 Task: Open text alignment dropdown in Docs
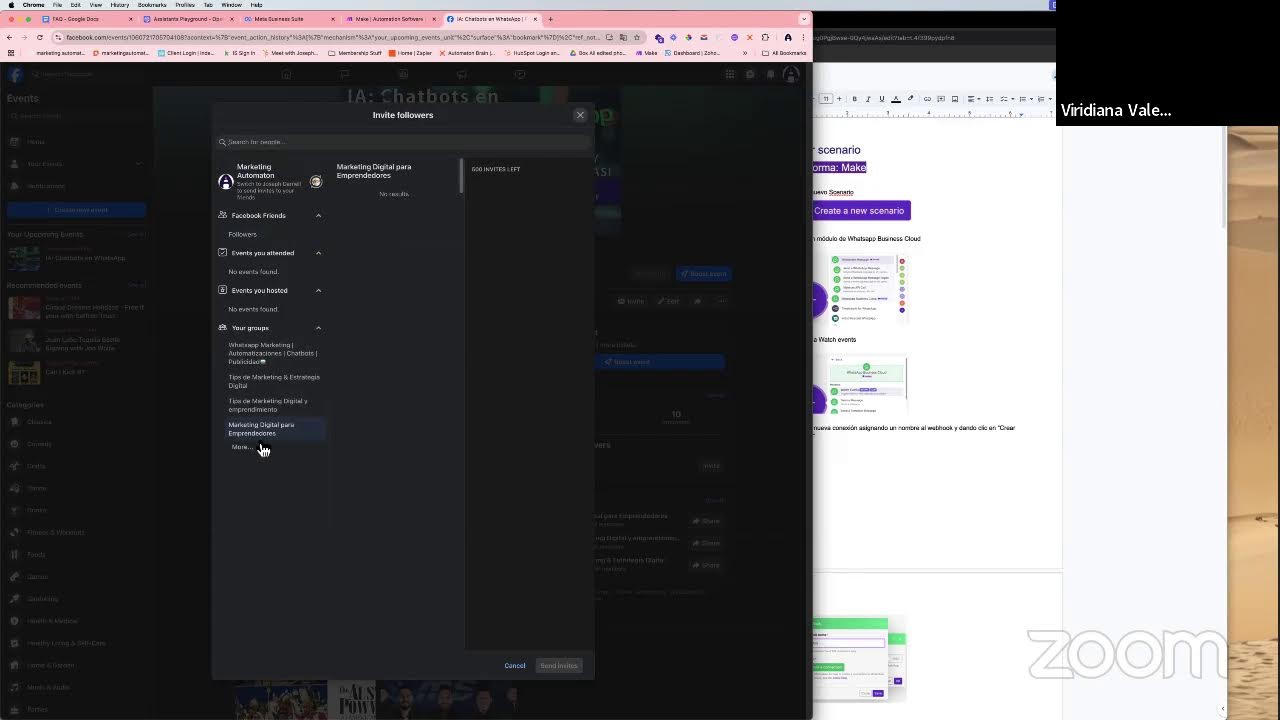coord(975,99)
